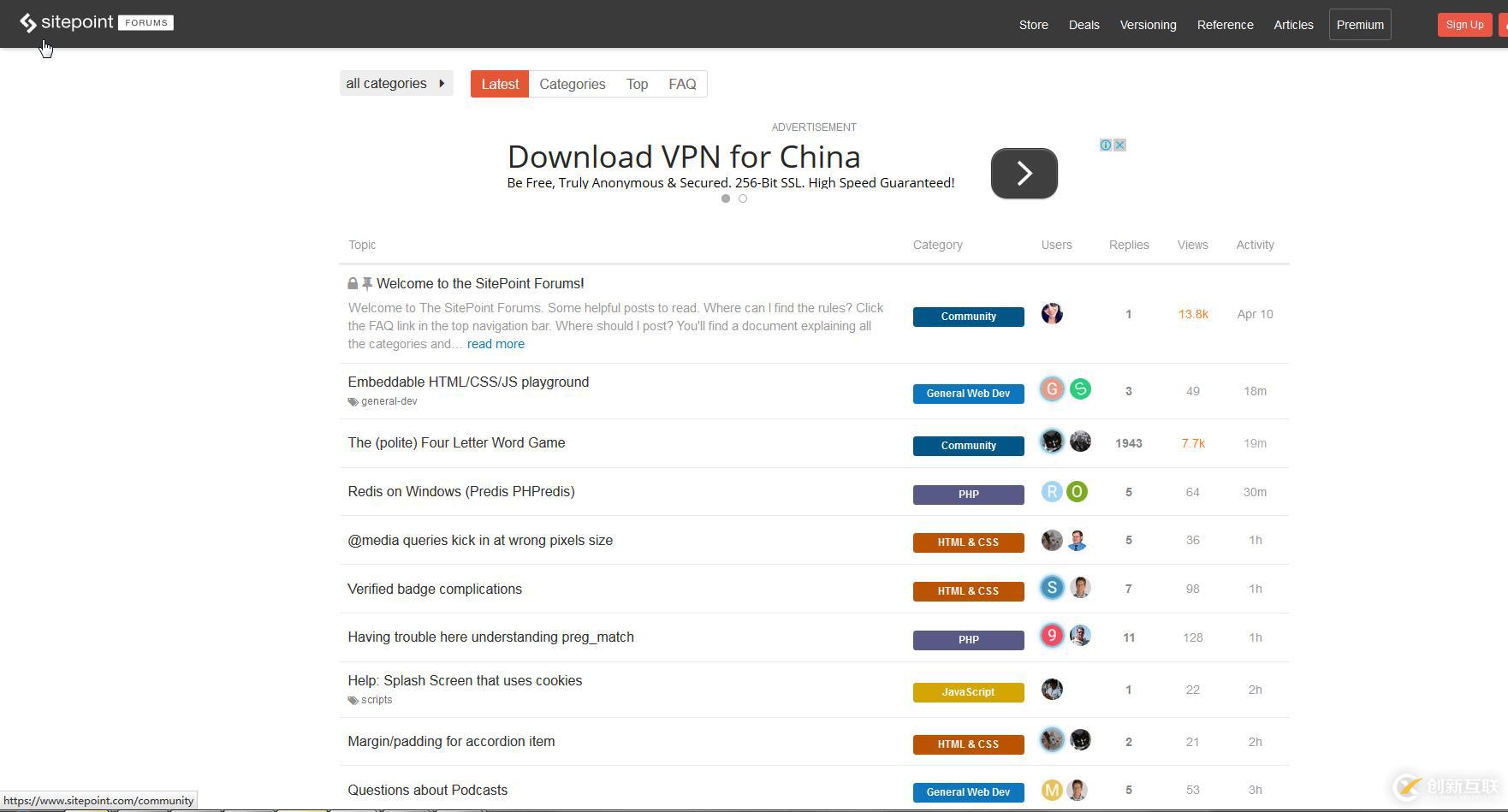This screenshot has height=812, width=1508.
Task: Select the first ad carousel dot
Action: [x=726, y=199]
